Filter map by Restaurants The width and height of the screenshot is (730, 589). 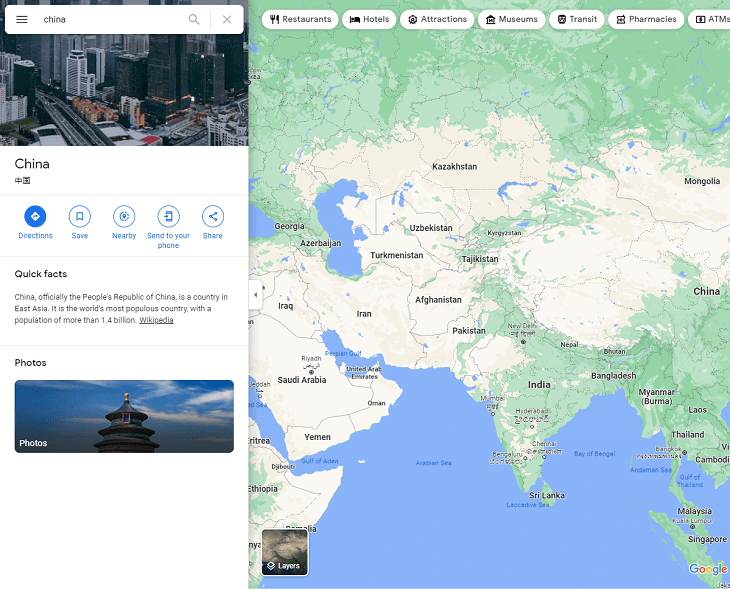(x=300, y=20)
